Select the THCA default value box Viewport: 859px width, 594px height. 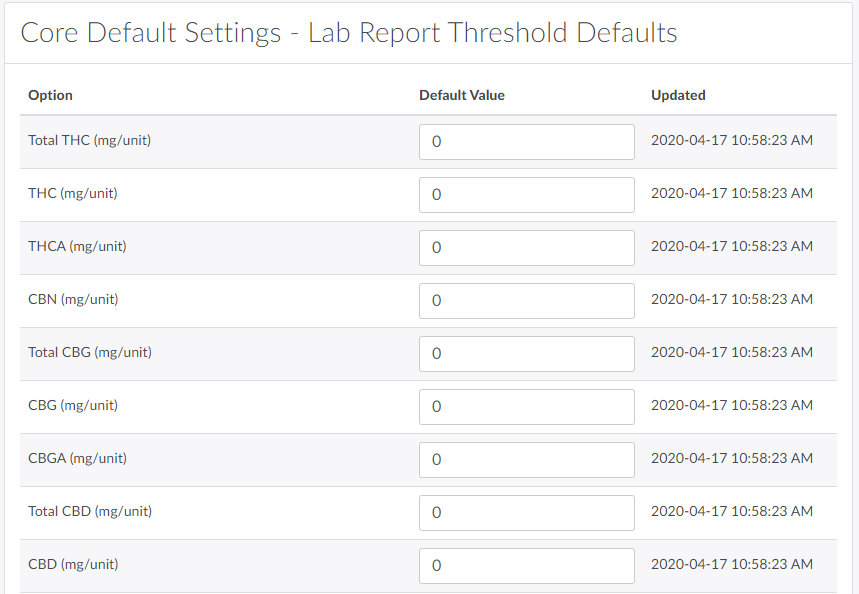click(526, 248)
